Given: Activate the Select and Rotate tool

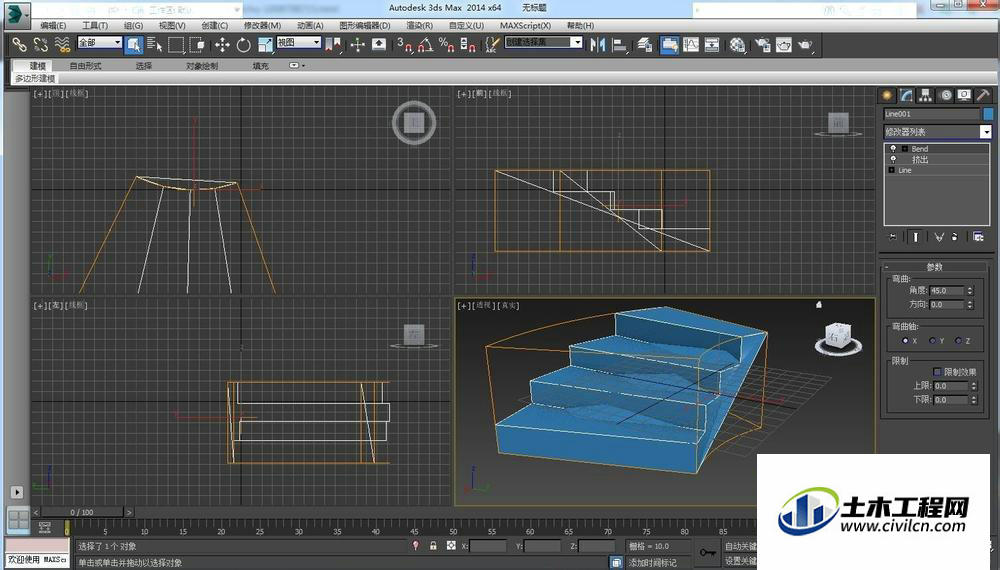Looking at the screenshot, I should [x=244, y=45].
